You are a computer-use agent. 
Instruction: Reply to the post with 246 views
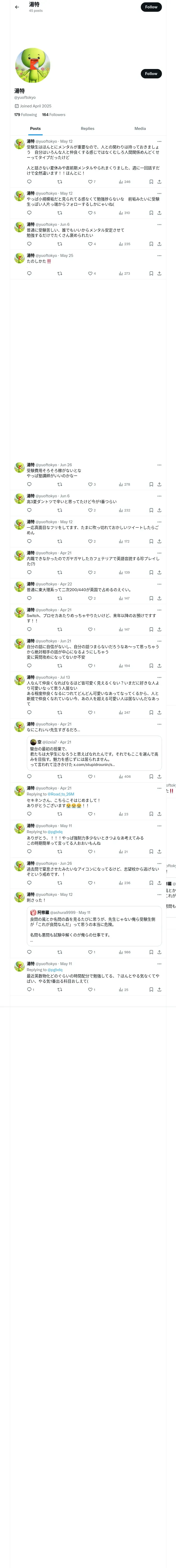click(29, 181)
